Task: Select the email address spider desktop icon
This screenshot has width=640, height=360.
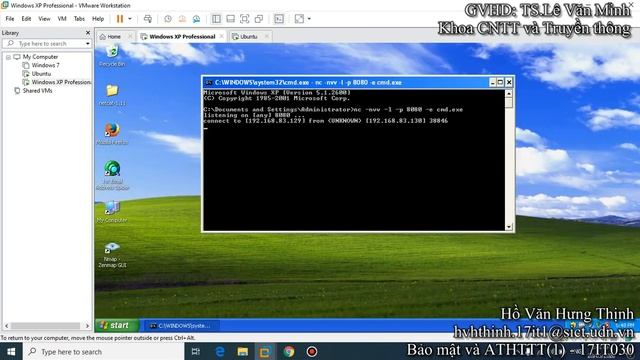Action: pos(112,176)
